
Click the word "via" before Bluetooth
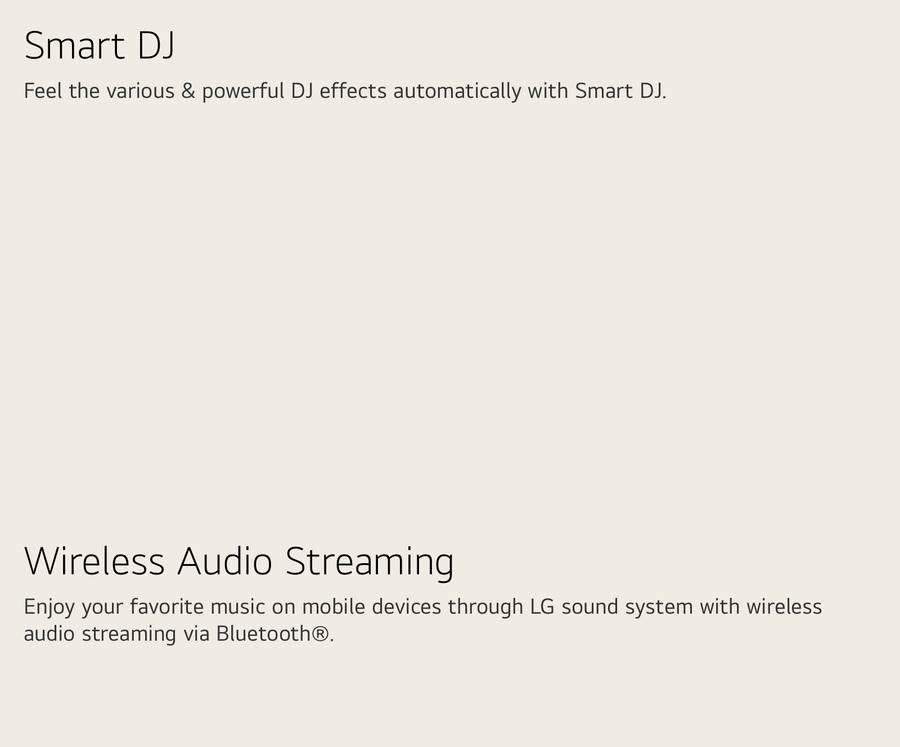click(x=196, y=634)
